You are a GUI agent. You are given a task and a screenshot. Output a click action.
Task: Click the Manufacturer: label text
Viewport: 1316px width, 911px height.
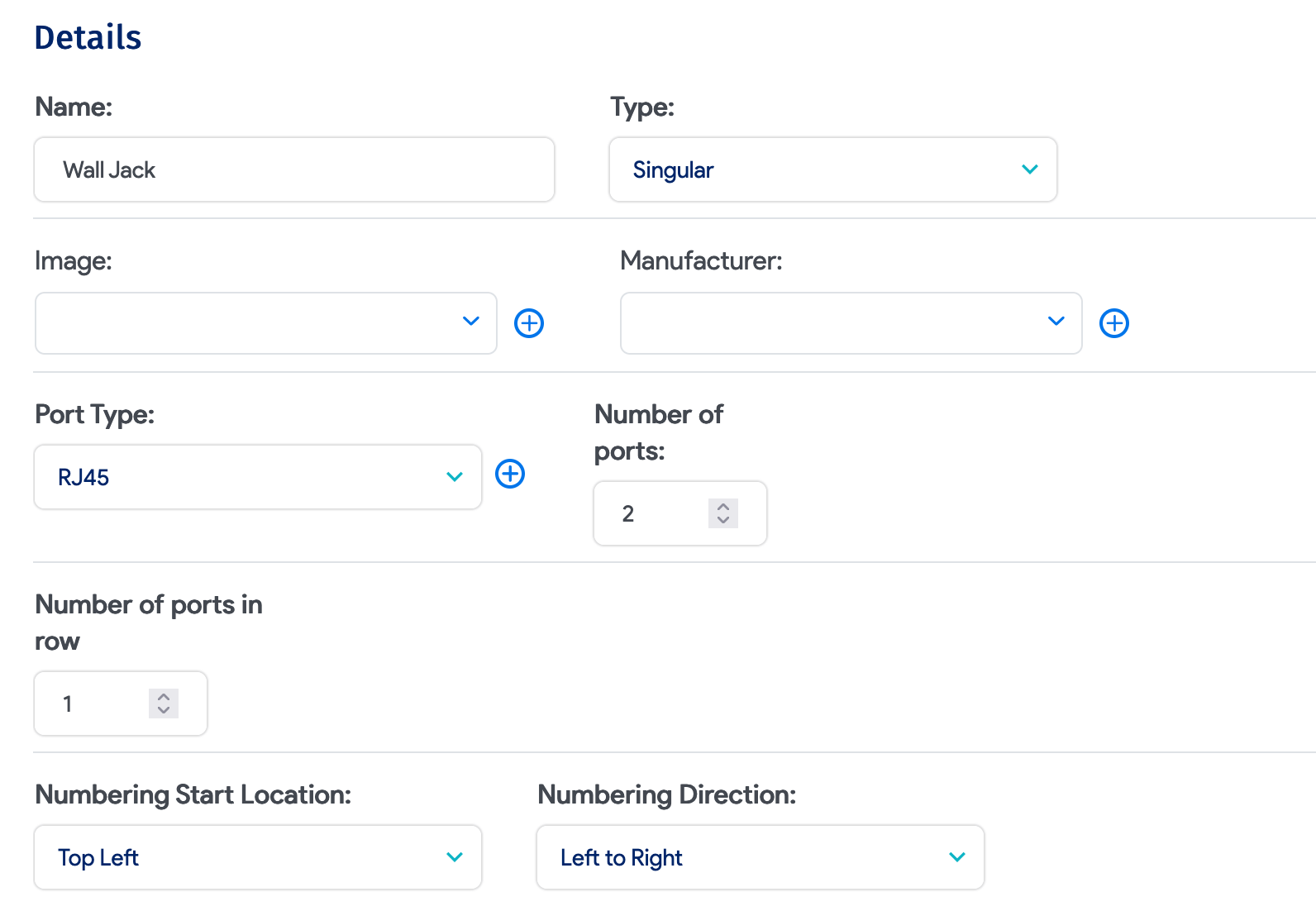click(700, 261)
